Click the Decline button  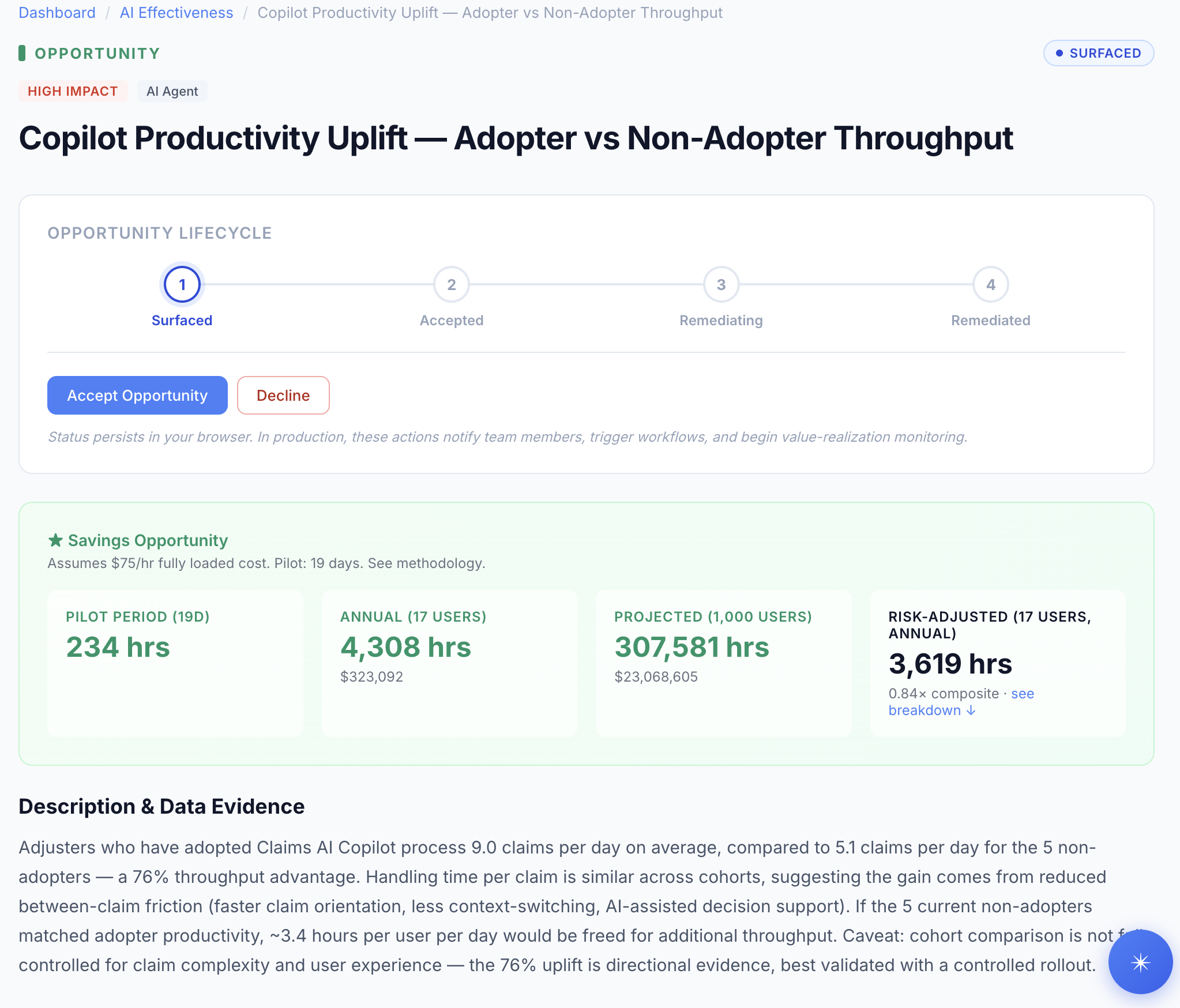tap(283, 395)
